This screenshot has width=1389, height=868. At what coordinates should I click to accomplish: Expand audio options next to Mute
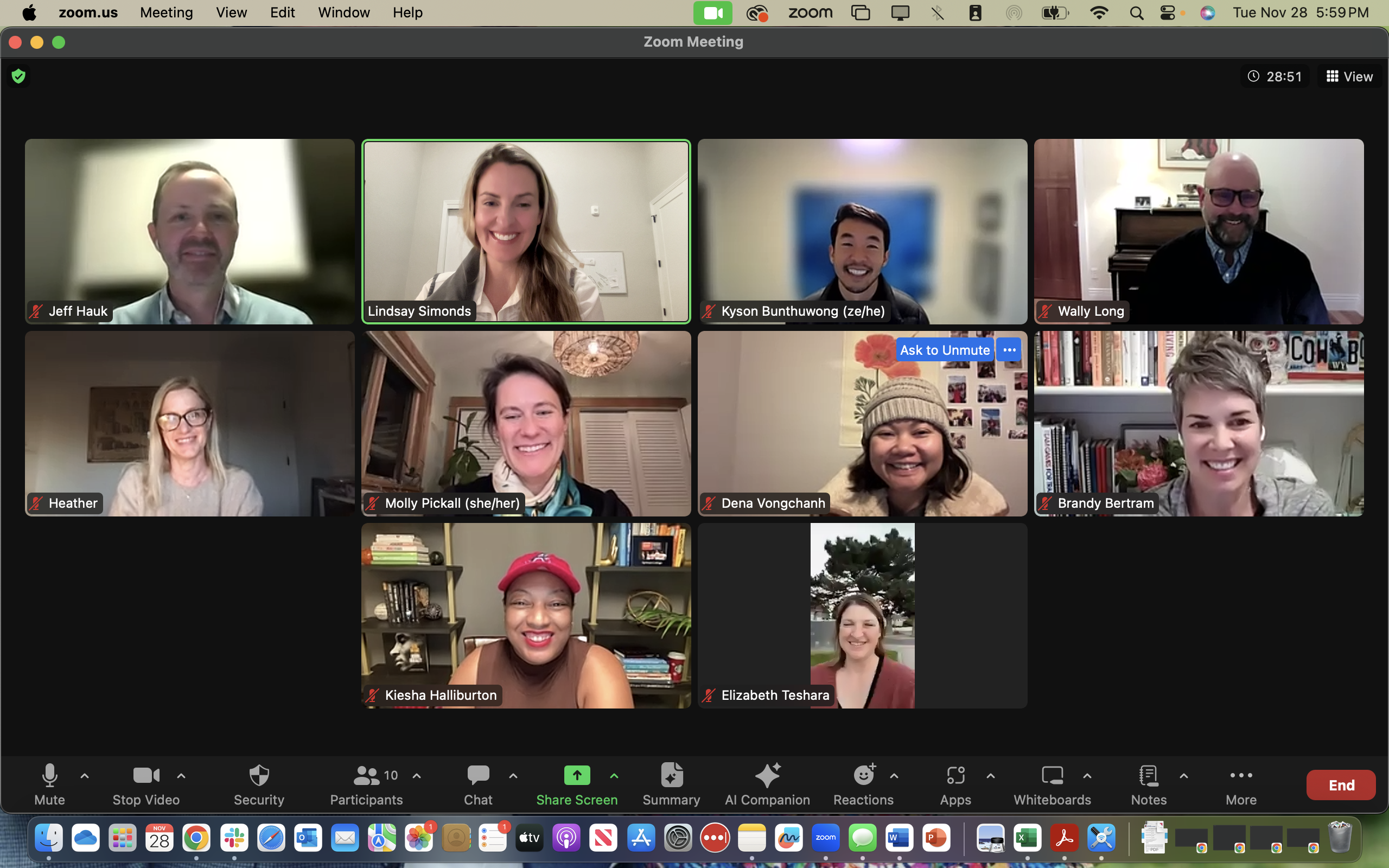point(85,776)
